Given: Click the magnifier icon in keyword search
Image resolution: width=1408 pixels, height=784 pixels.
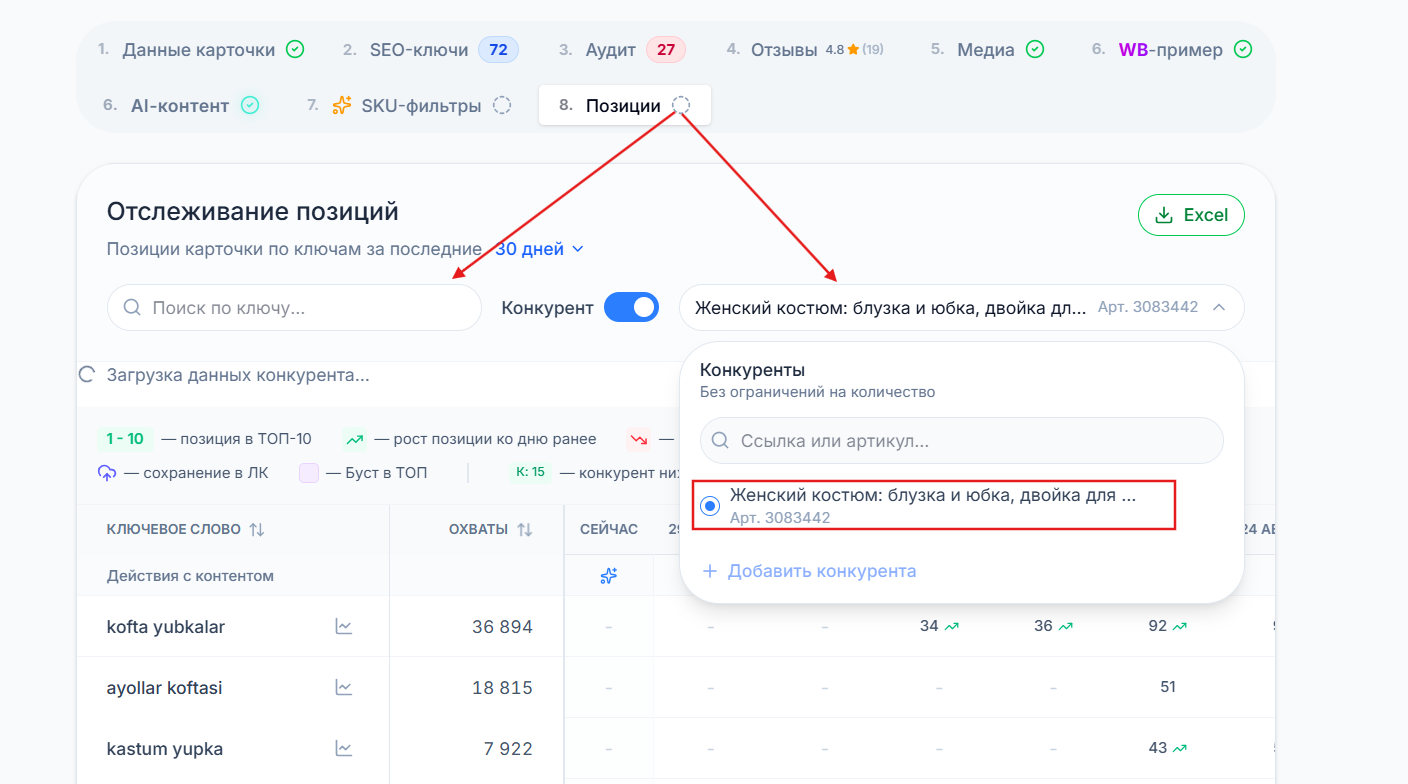Looking at the screenshot, I should tap(132, 308).
